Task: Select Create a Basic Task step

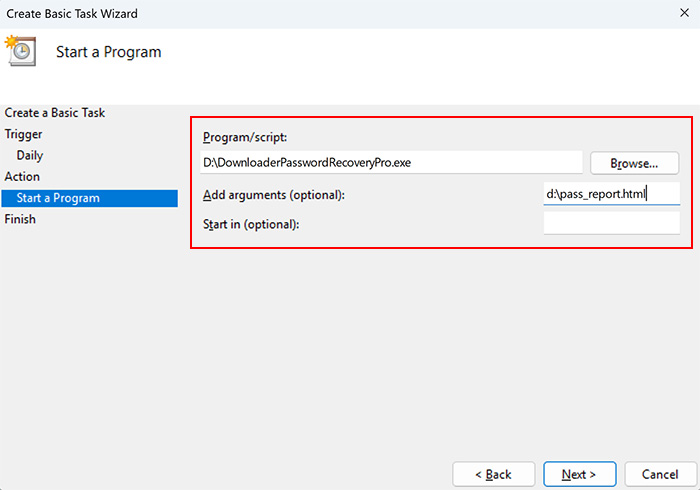Action: pyautogui.click(x=54, y=112)
